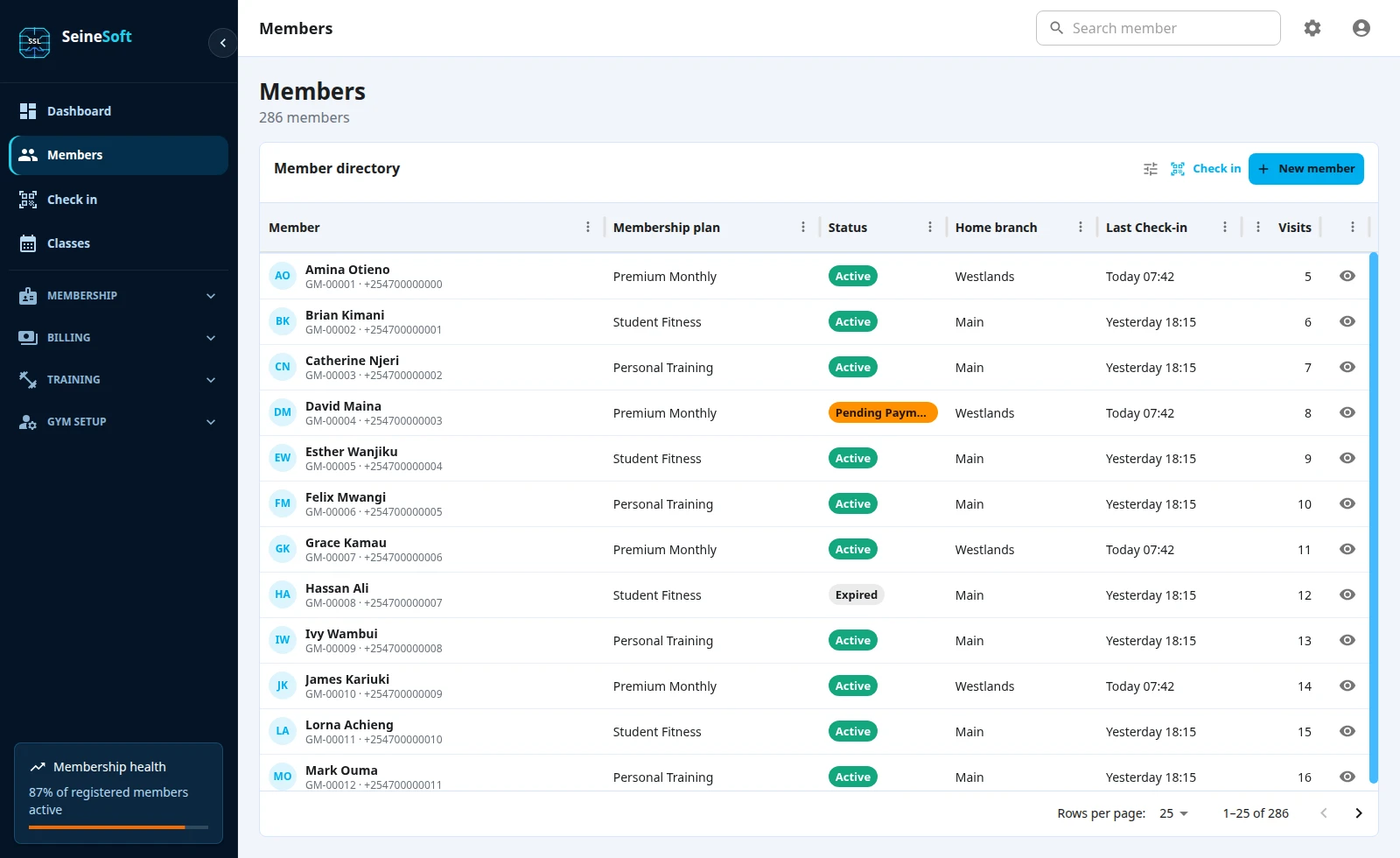Image resolution: width=1400 pixels, height=858 pixels.
Task: Click the Membership health progress bar
Action: click(119, 827)
